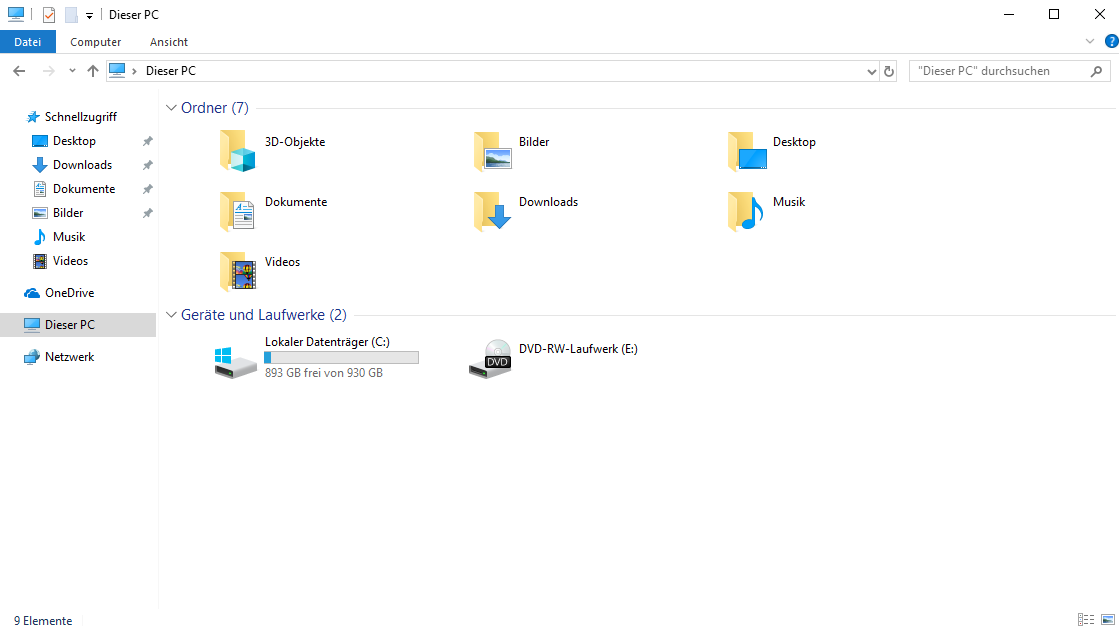Maximize the Dieser PC window
The height and width of the screenshot is (630, 1119).
pos(1053,14)
